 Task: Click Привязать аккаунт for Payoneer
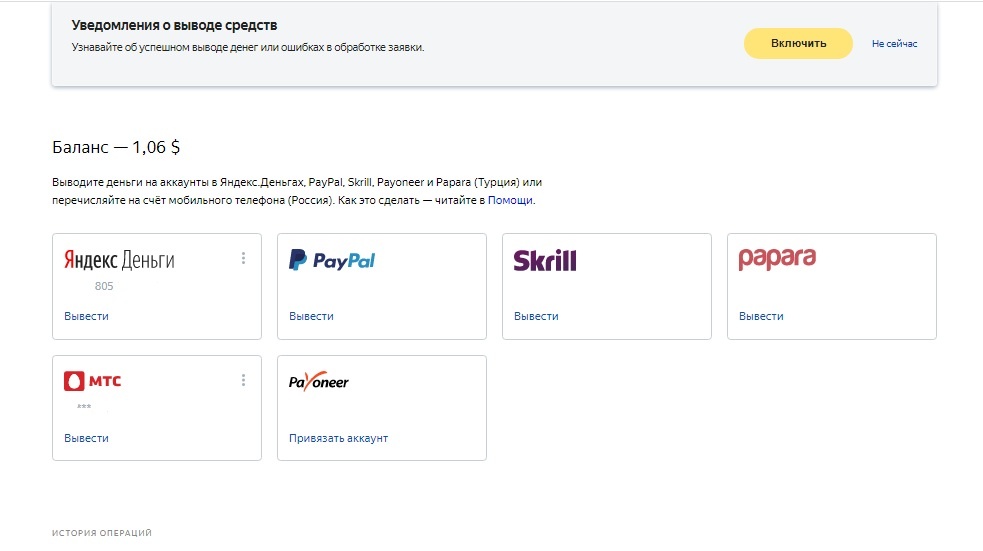(339, 438)
